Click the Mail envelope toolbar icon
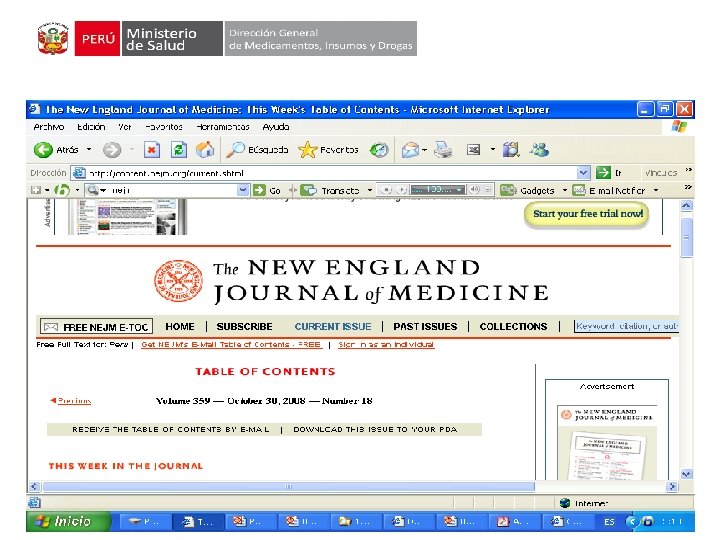The image size is (720, 540). pos(410,150)
